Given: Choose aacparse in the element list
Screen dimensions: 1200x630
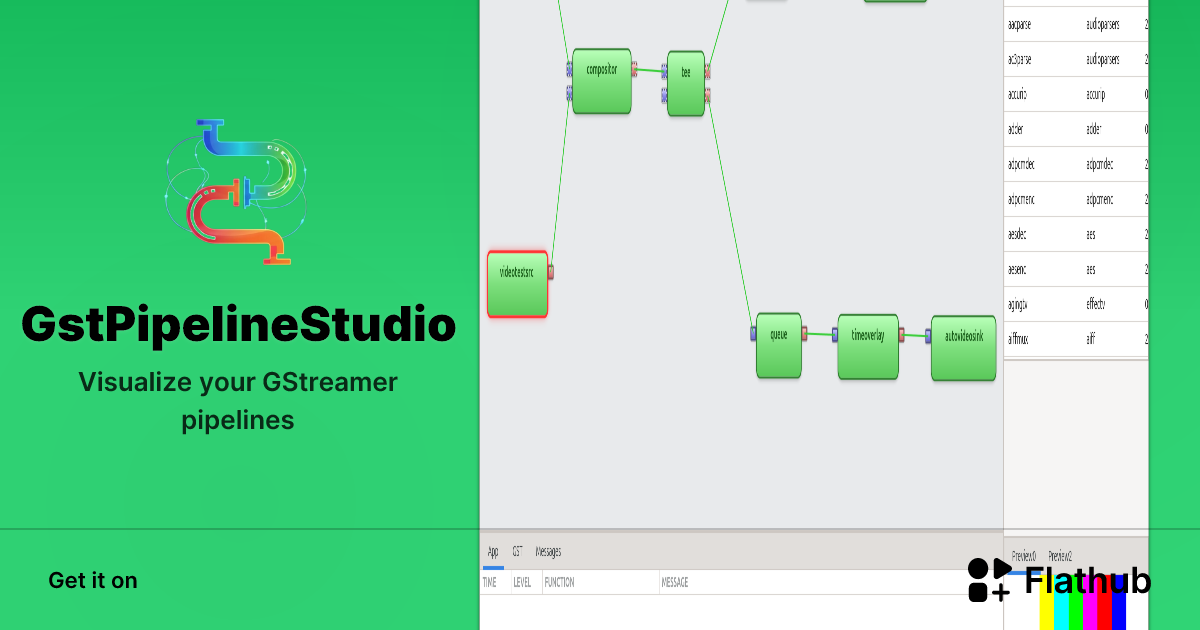Looking at the screenshot, I should [1020, 24].
